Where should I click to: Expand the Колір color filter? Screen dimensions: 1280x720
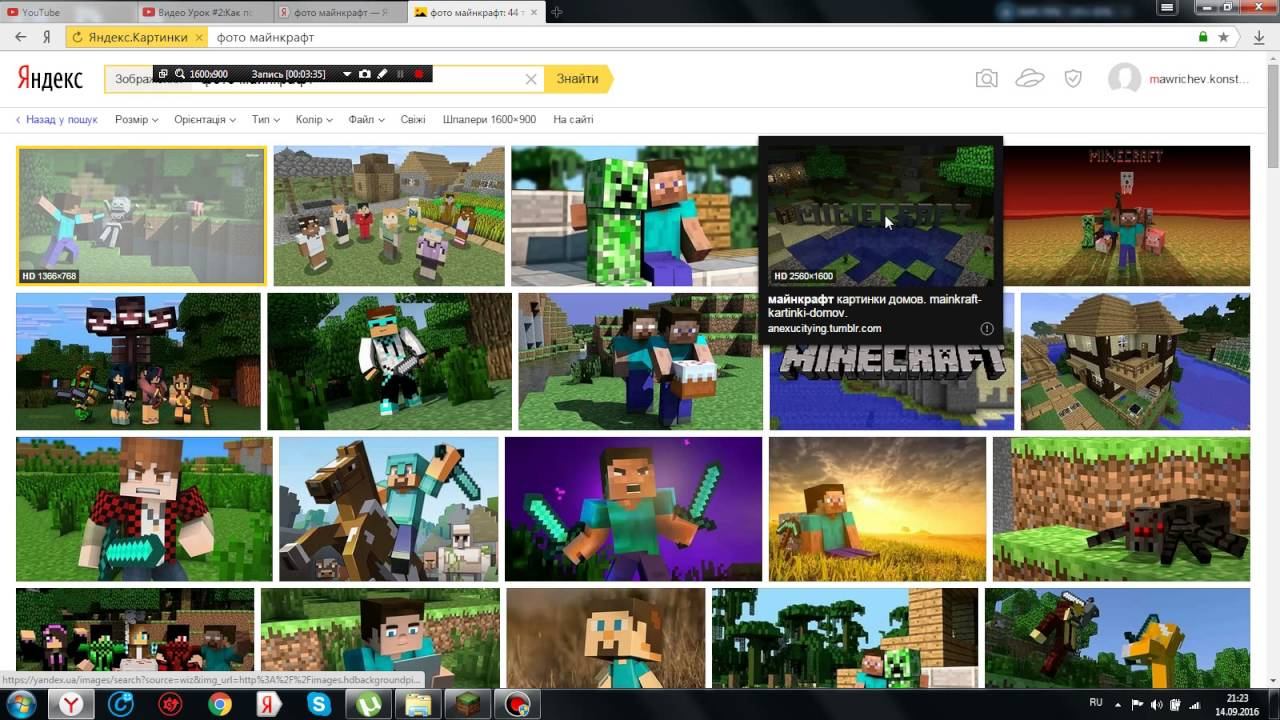(x=315, y=119)
